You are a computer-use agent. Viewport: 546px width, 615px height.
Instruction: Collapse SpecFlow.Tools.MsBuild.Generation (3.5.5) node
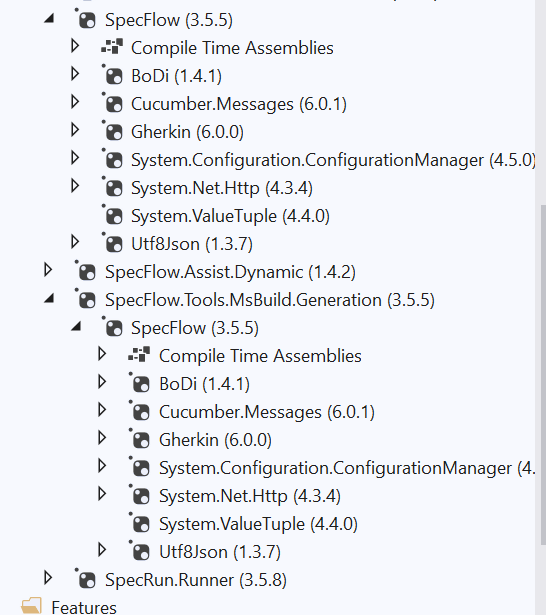coord(49,298)
